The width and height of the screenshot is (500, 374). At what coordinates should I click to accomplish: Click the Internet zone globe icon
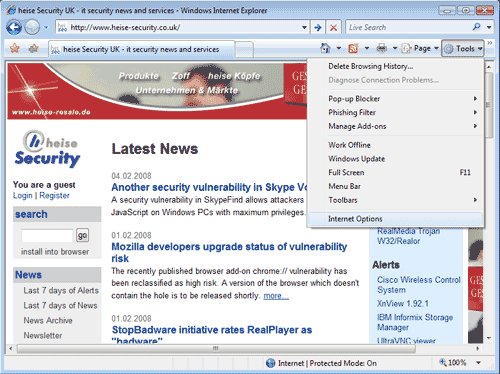[x=271, y=363]
